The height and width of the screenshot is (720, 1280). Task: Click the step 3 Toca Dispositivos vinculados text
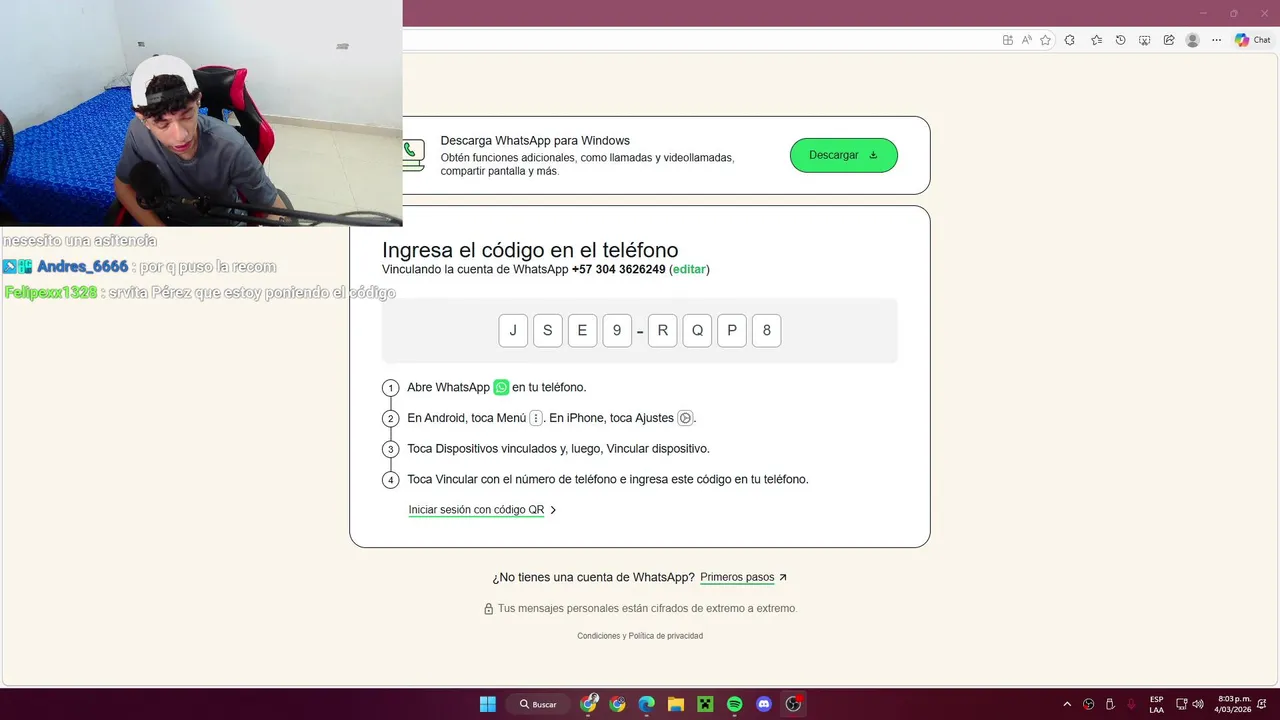558,449
